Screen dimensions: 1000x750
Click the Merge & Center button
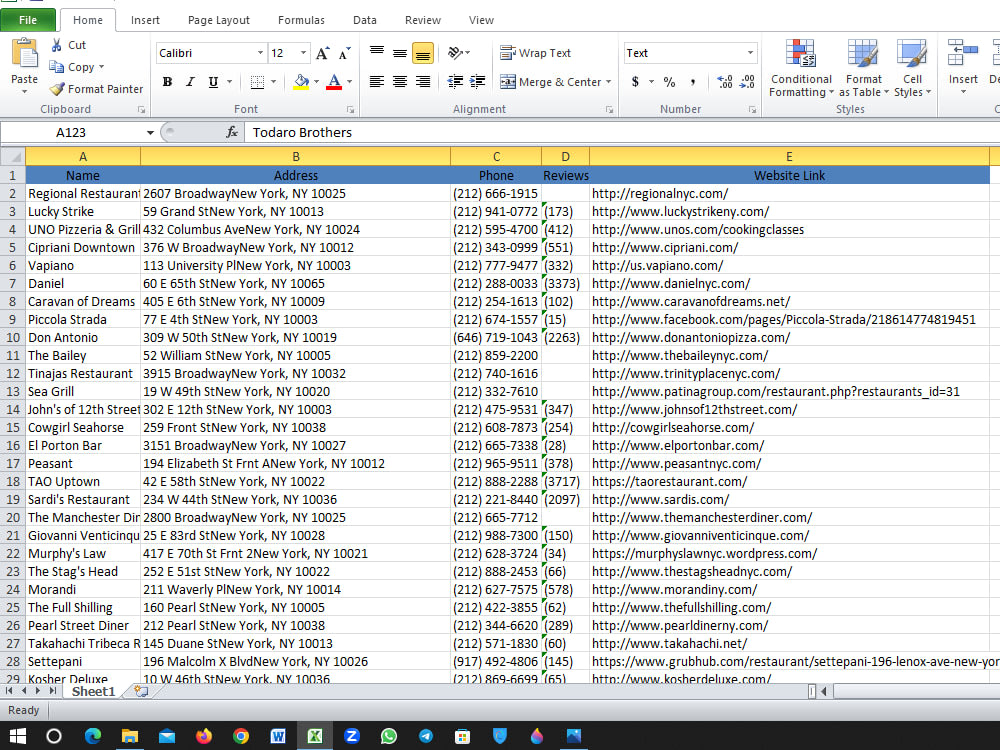(550, 82)
